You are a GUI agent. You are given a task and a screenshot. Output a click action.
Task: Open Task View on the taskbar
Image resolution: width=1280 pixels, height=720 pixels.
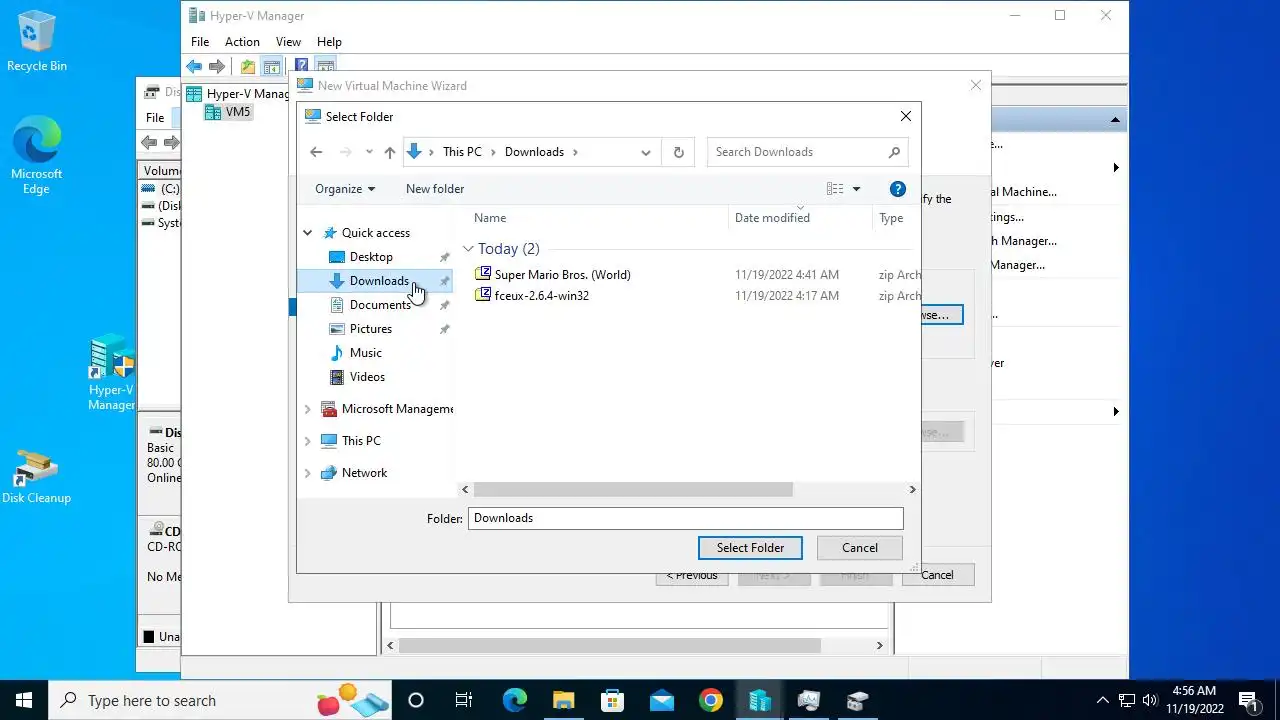pos(464,700)
